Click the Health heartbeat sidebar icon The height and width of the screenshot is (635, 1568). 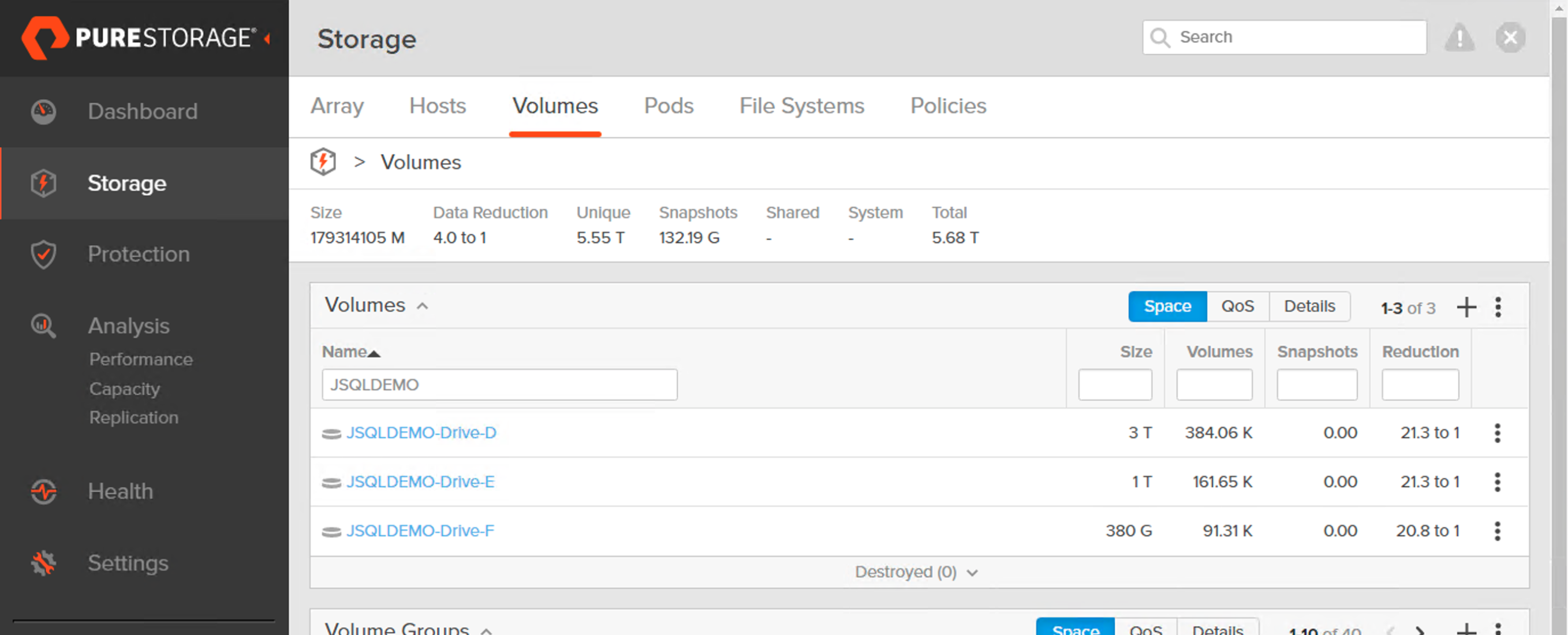tap(44, 491)
